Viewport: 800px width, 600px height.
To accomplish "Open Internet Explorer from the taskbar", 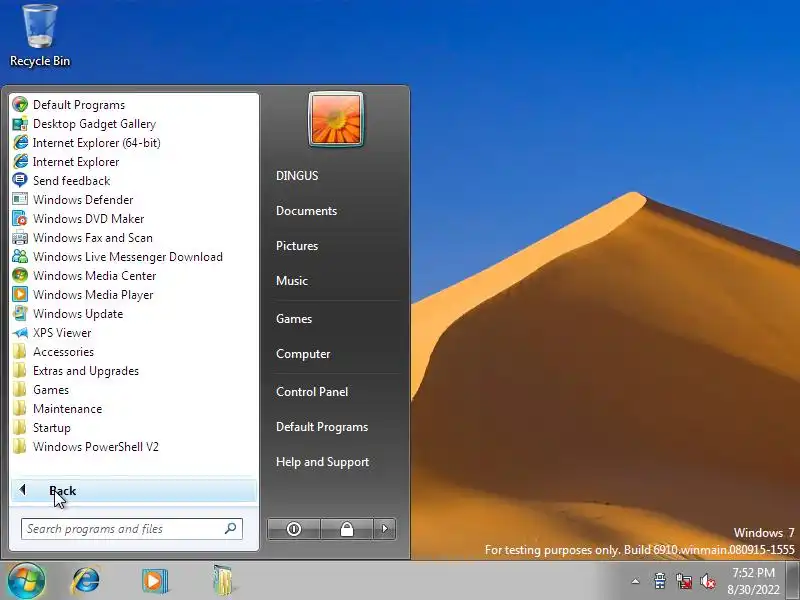I will 86,581.
